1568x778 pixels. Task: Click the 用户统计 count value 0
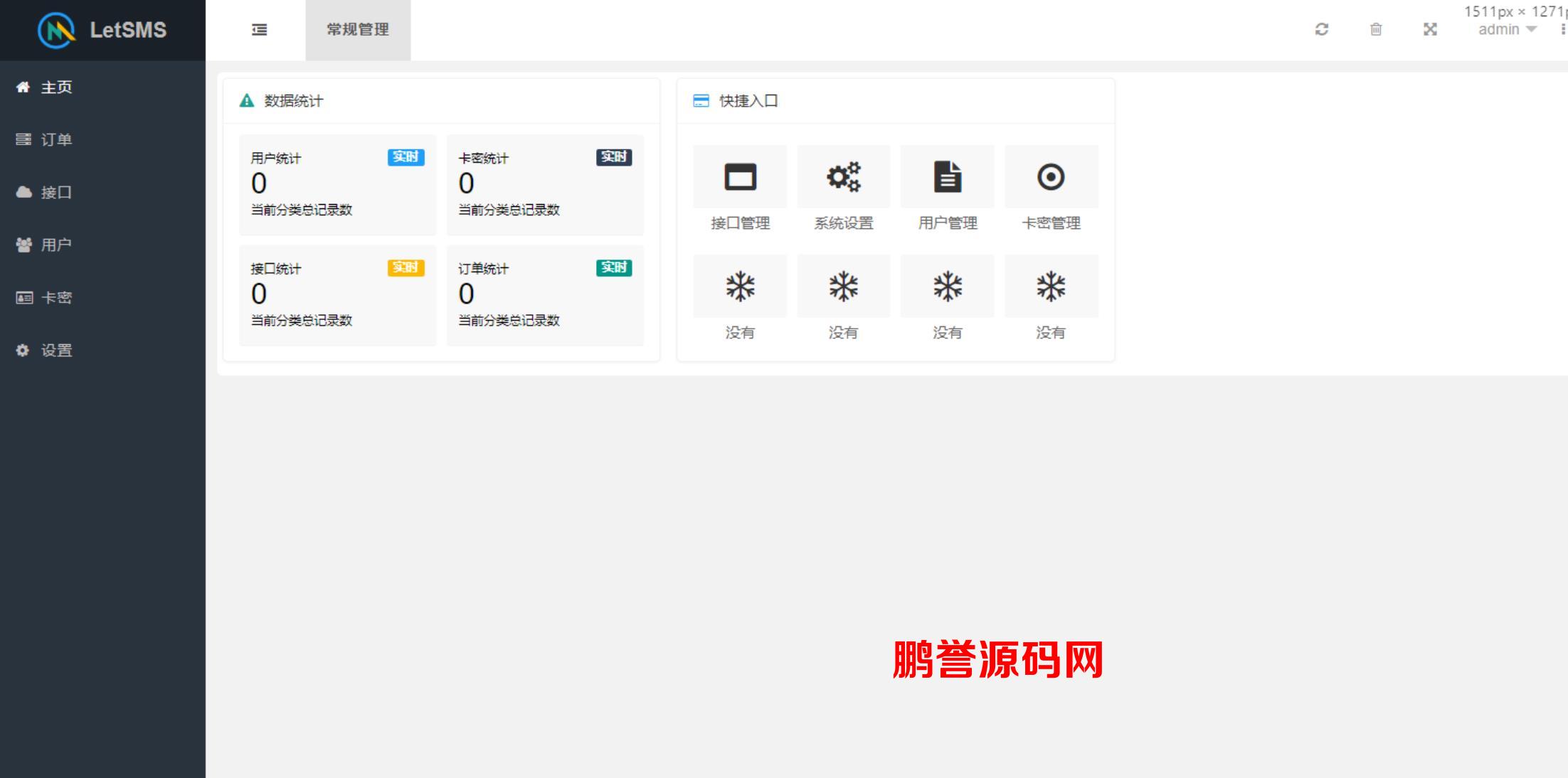[259, 183]
